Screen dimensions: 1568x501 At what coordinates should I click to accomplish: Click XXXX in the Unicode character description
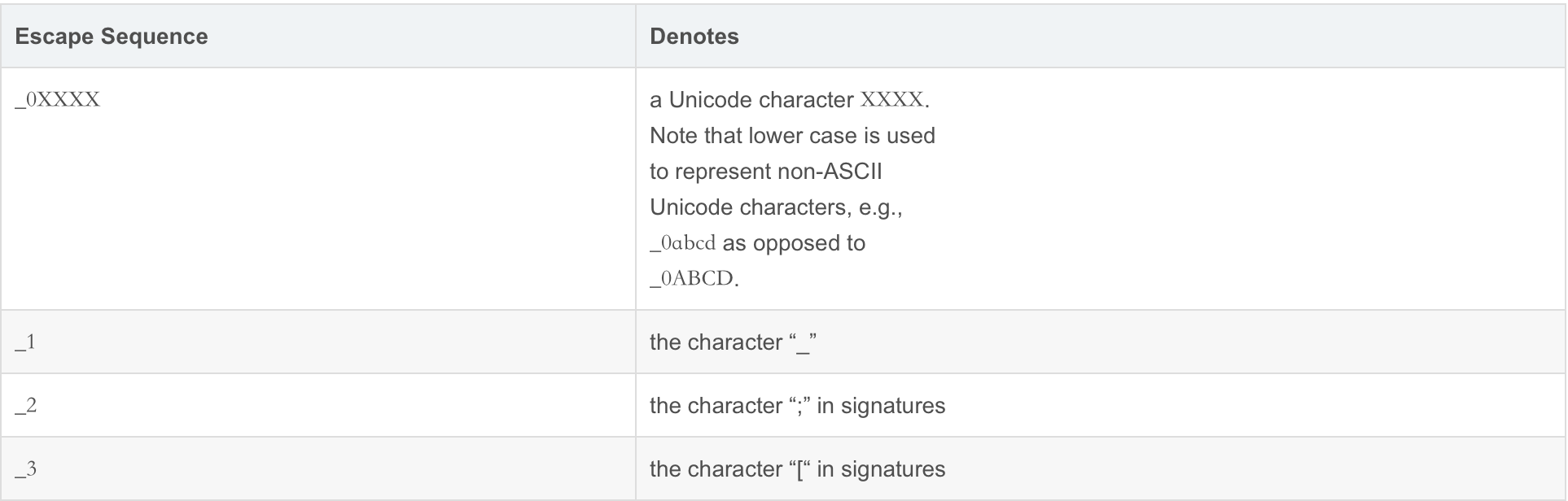[891, 100]
